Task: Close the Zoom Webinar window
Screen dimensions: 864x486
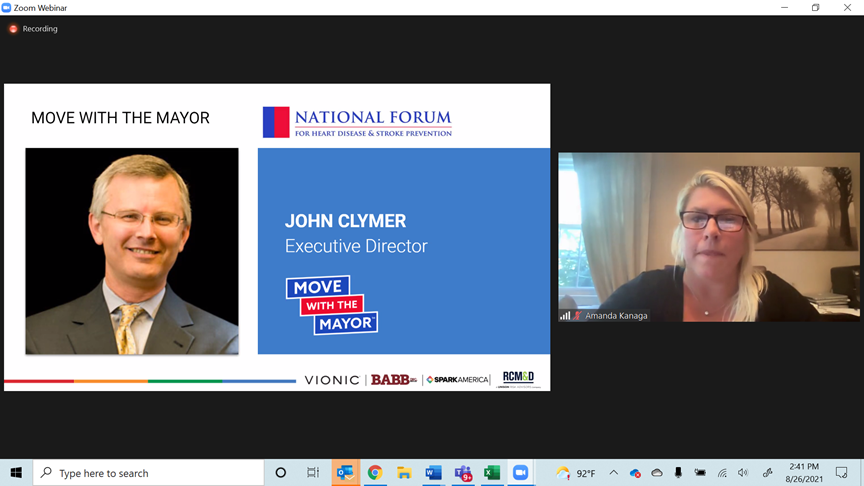Action: (847, 8)
